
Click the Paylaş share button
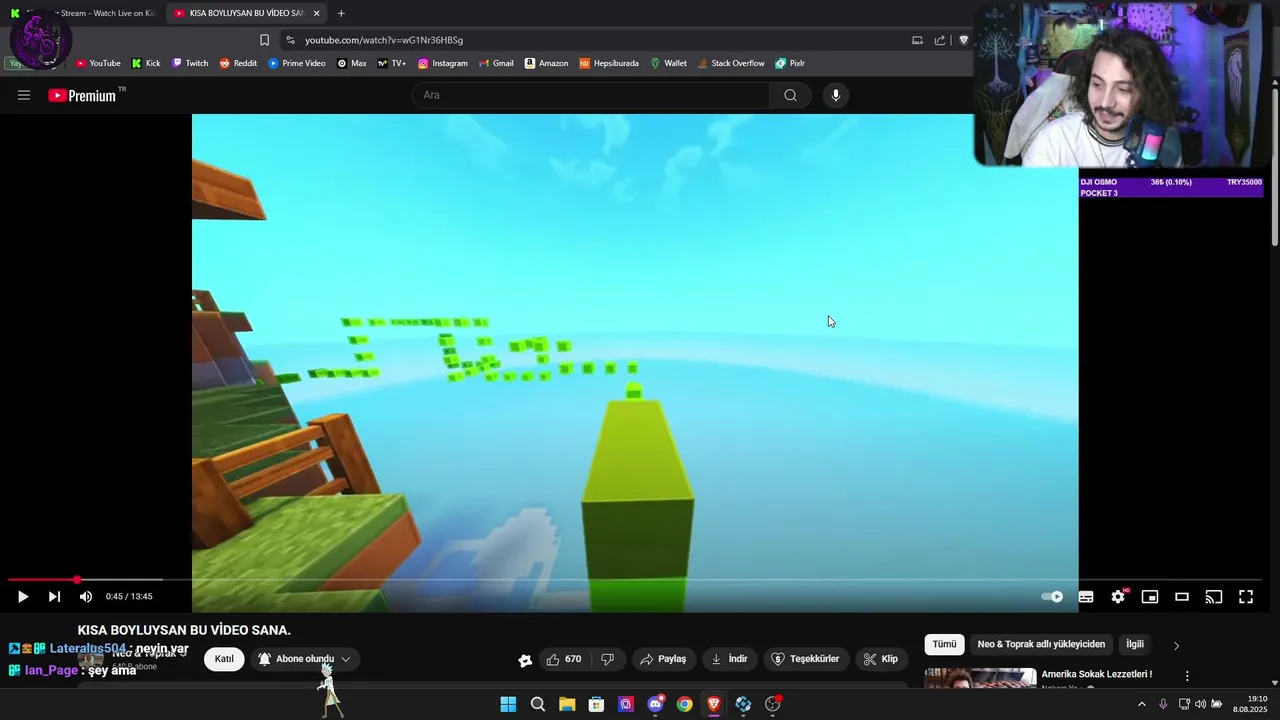click(663, 659)
